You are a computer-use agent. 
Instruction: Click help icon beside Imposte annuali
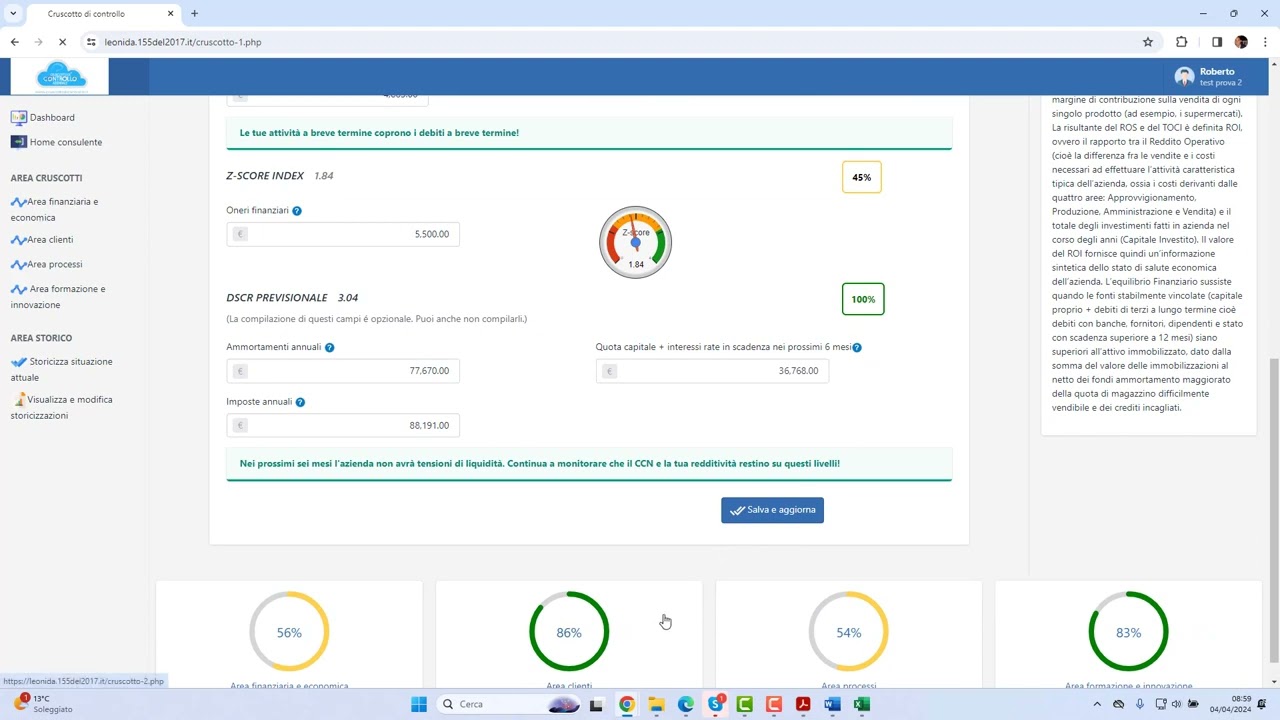pos(300,402)
